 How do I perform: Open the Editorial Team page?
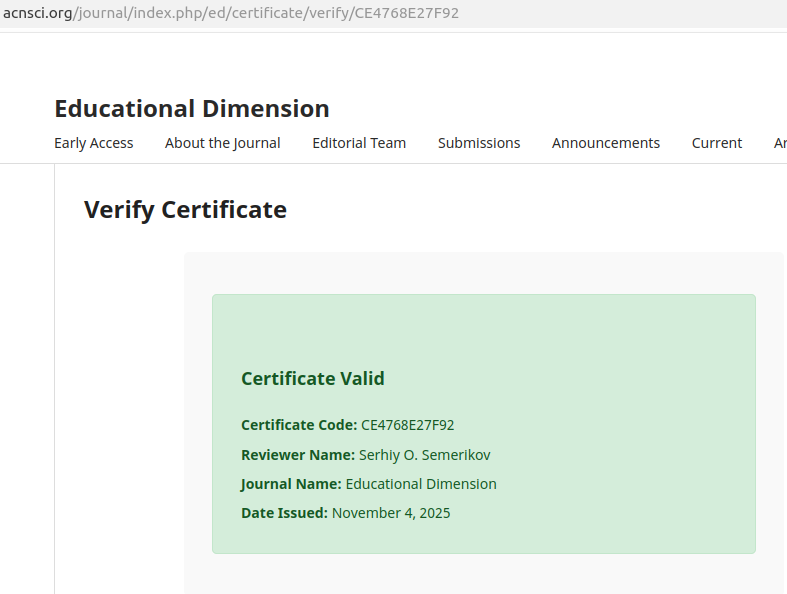coord(359,143)
